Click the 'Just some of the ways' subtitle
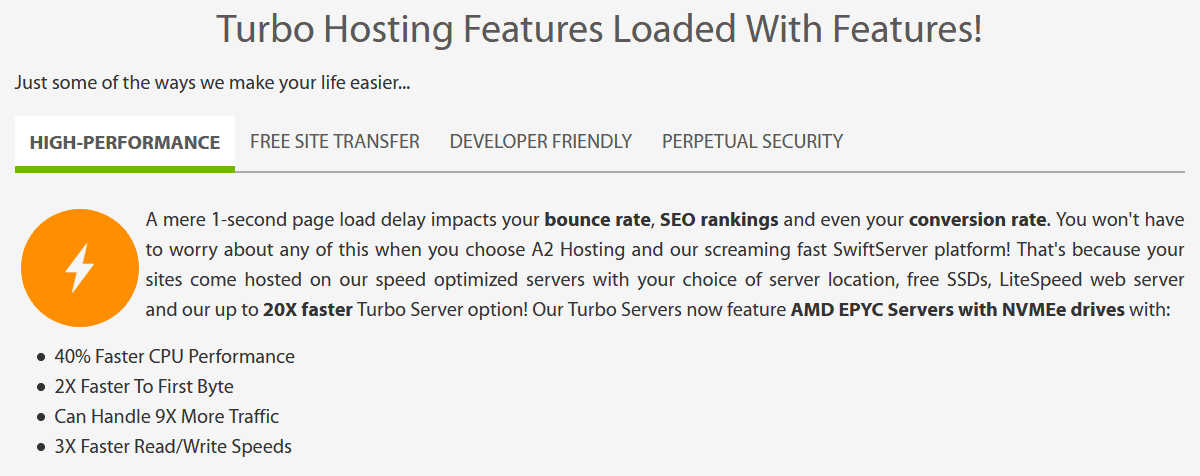1200x476 pixels. [x=213, y=83]
